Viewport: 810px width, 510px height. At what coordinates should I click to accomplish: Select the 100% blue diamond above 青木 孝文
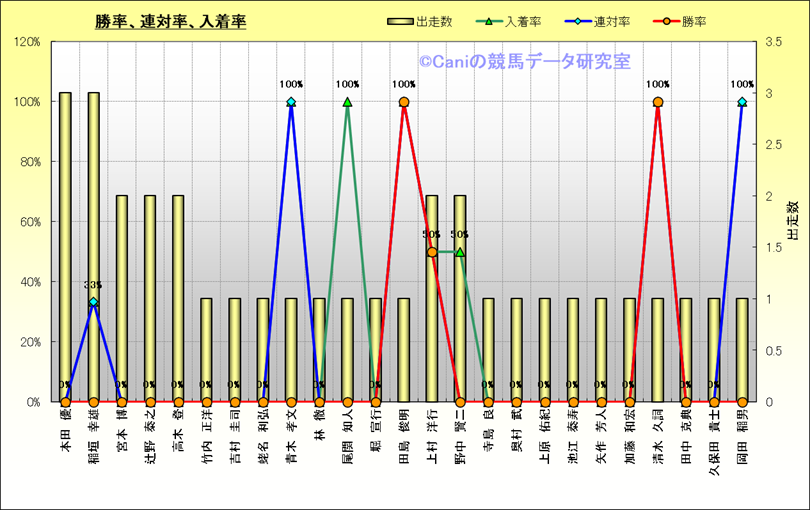coord(291,102)
